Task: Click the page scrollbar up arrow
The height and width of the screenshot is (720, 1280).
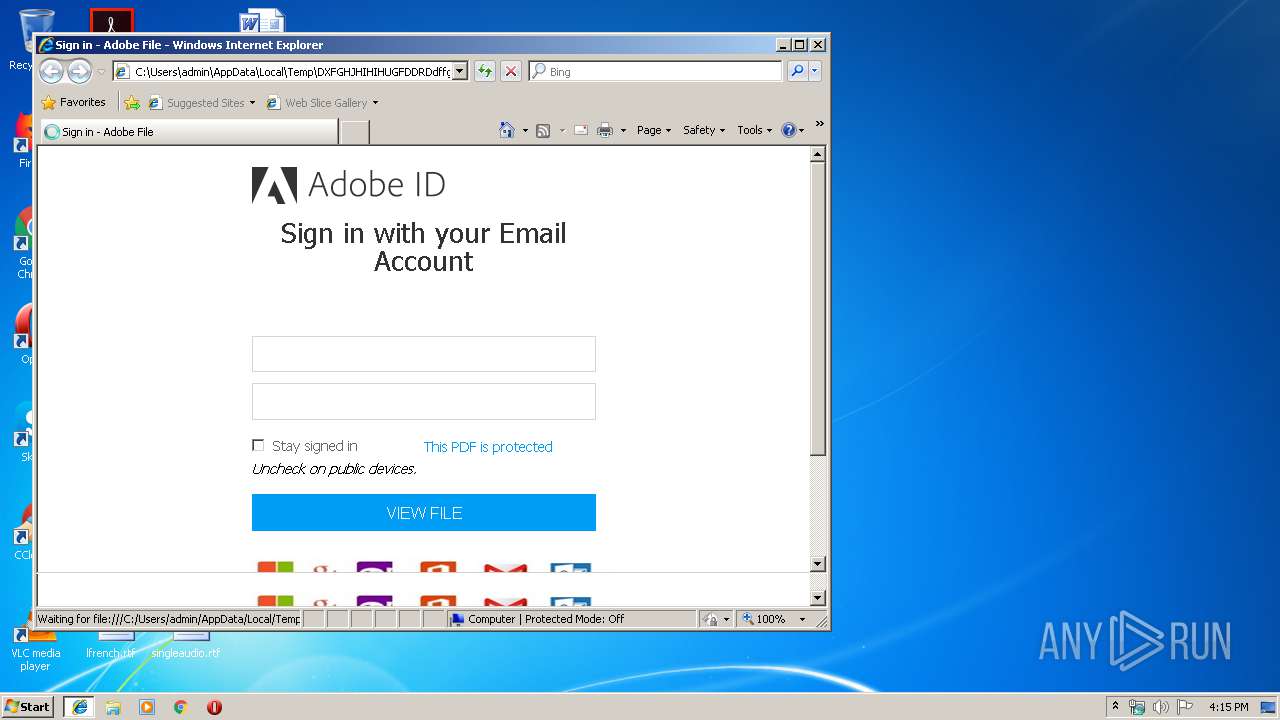Action: (x=818, y=155)
